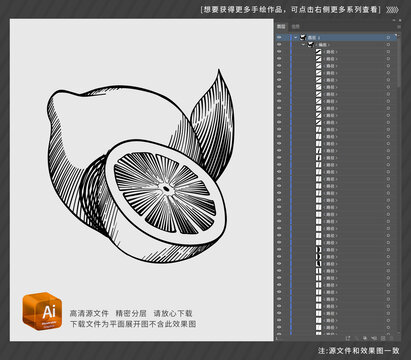This screenshot has width=411, height=360.
Task: Select the <编组> group row
Action: [x=337, y=44]
